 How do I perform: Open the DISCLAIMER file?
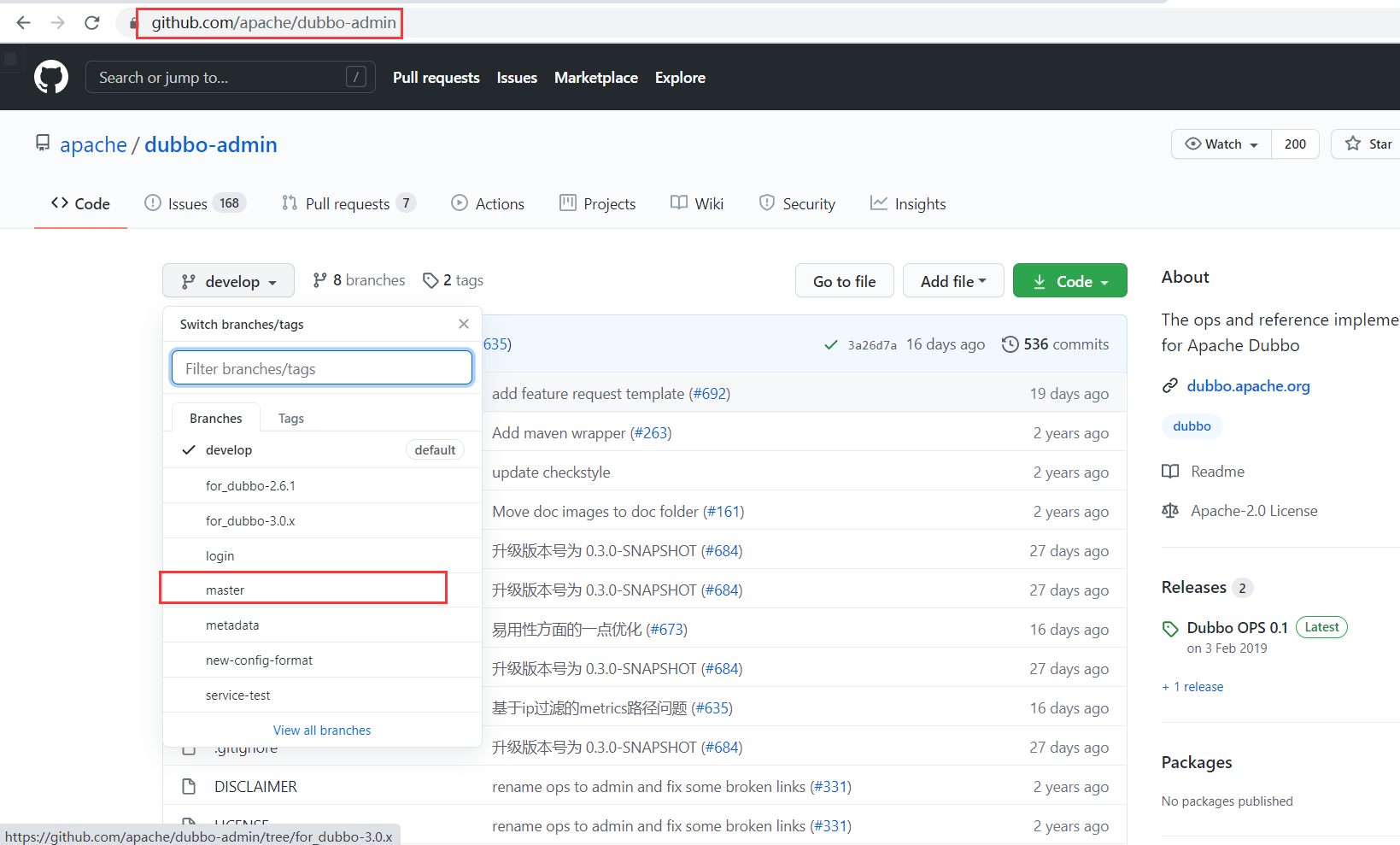255,787
